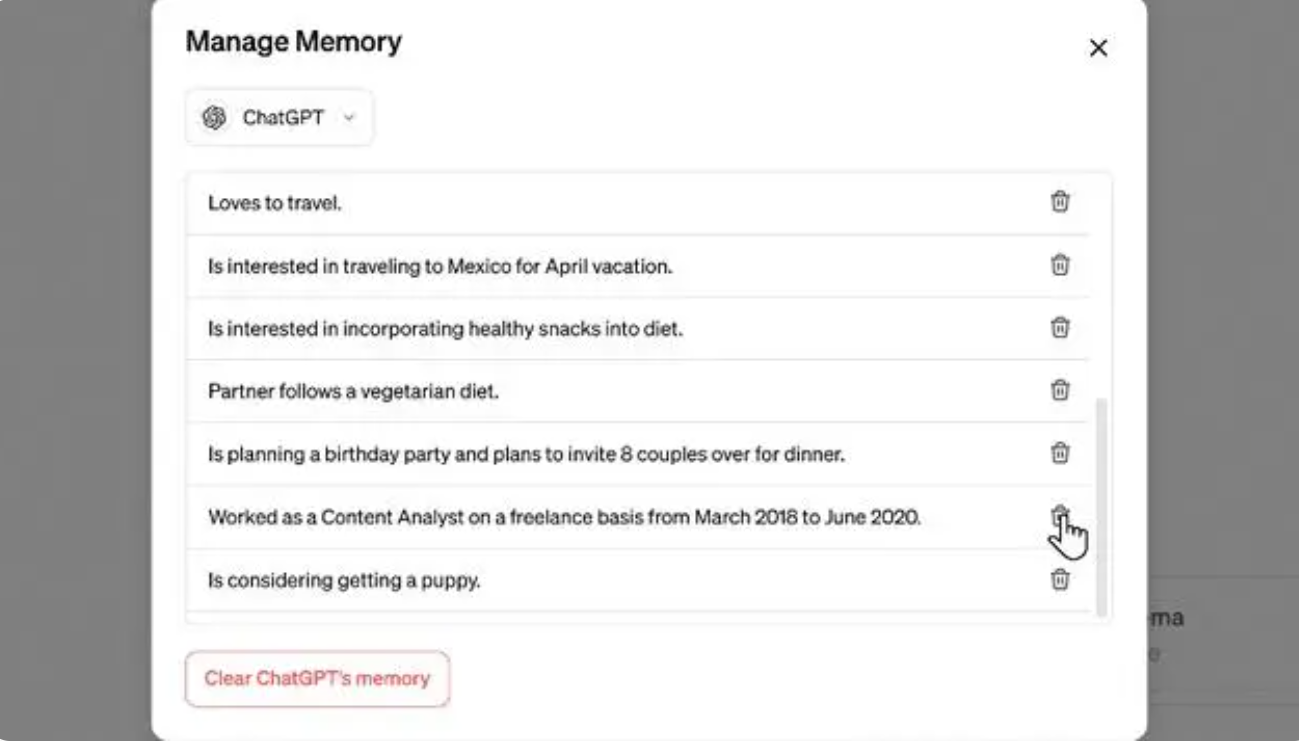This screenshot has width=1299, height=741.
Task: Click Clear ChatGPT's memory button
Action: (317, 679)
